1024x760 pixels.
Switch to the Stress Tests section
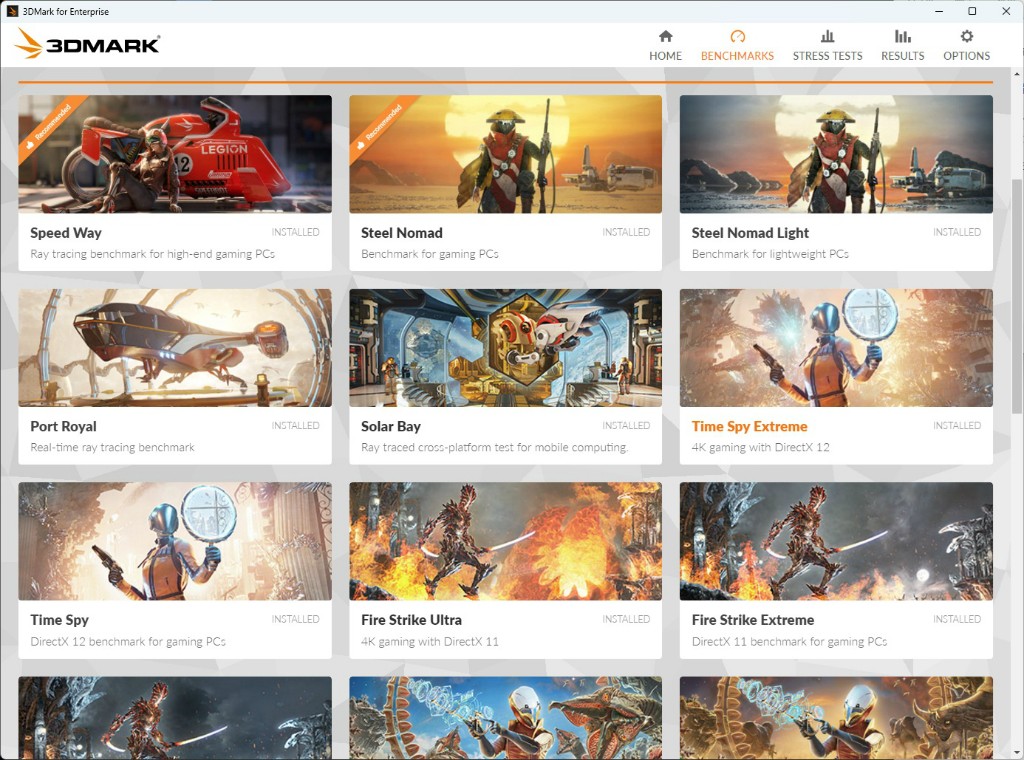coord(827,47)
